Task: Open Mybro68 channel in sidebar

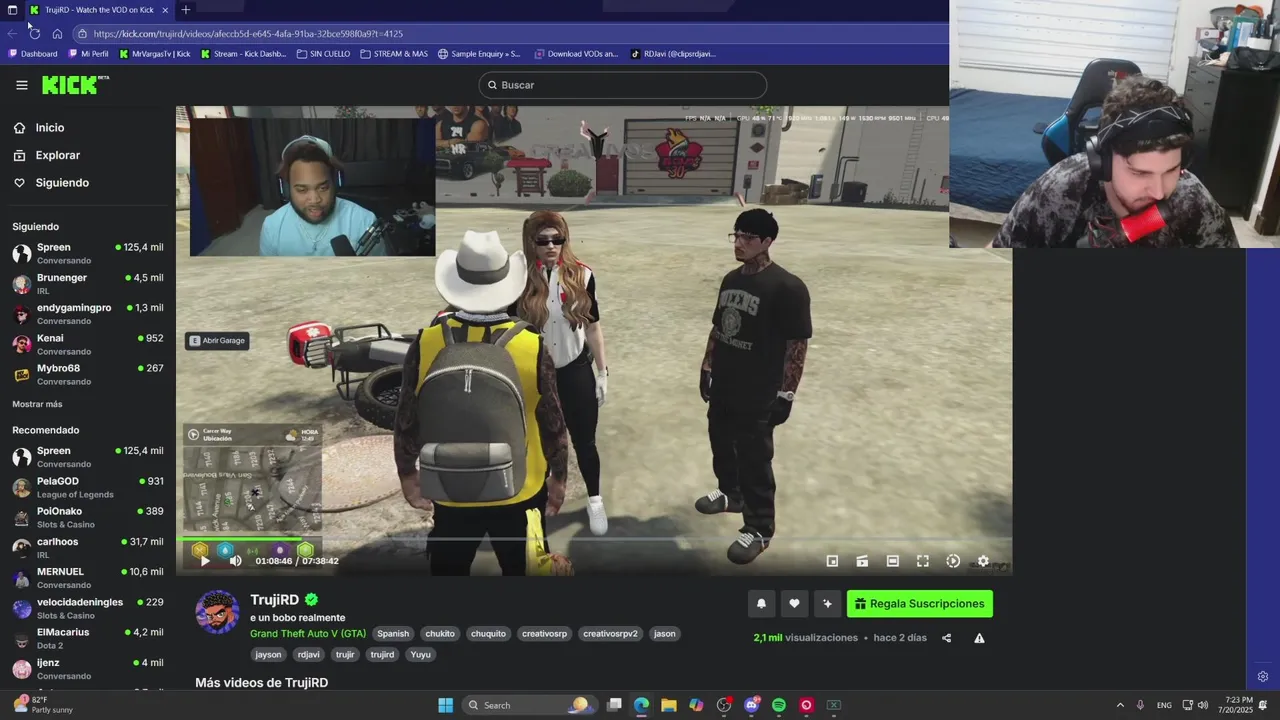Action: (x=88, y=374)
